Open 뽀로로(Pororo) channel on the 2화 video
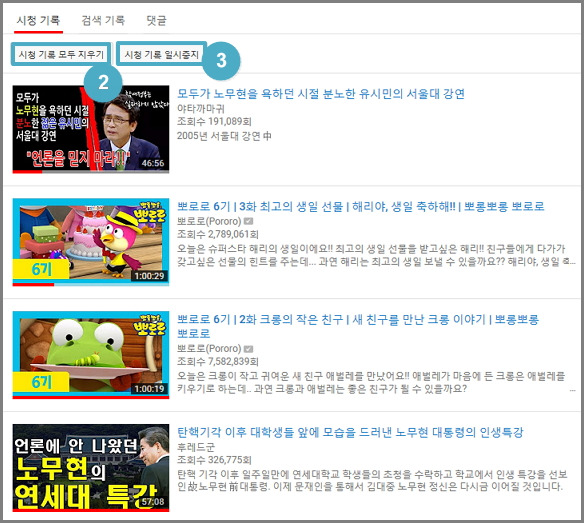This screenshot has height=523, width=584. click(x=209, y=349)
